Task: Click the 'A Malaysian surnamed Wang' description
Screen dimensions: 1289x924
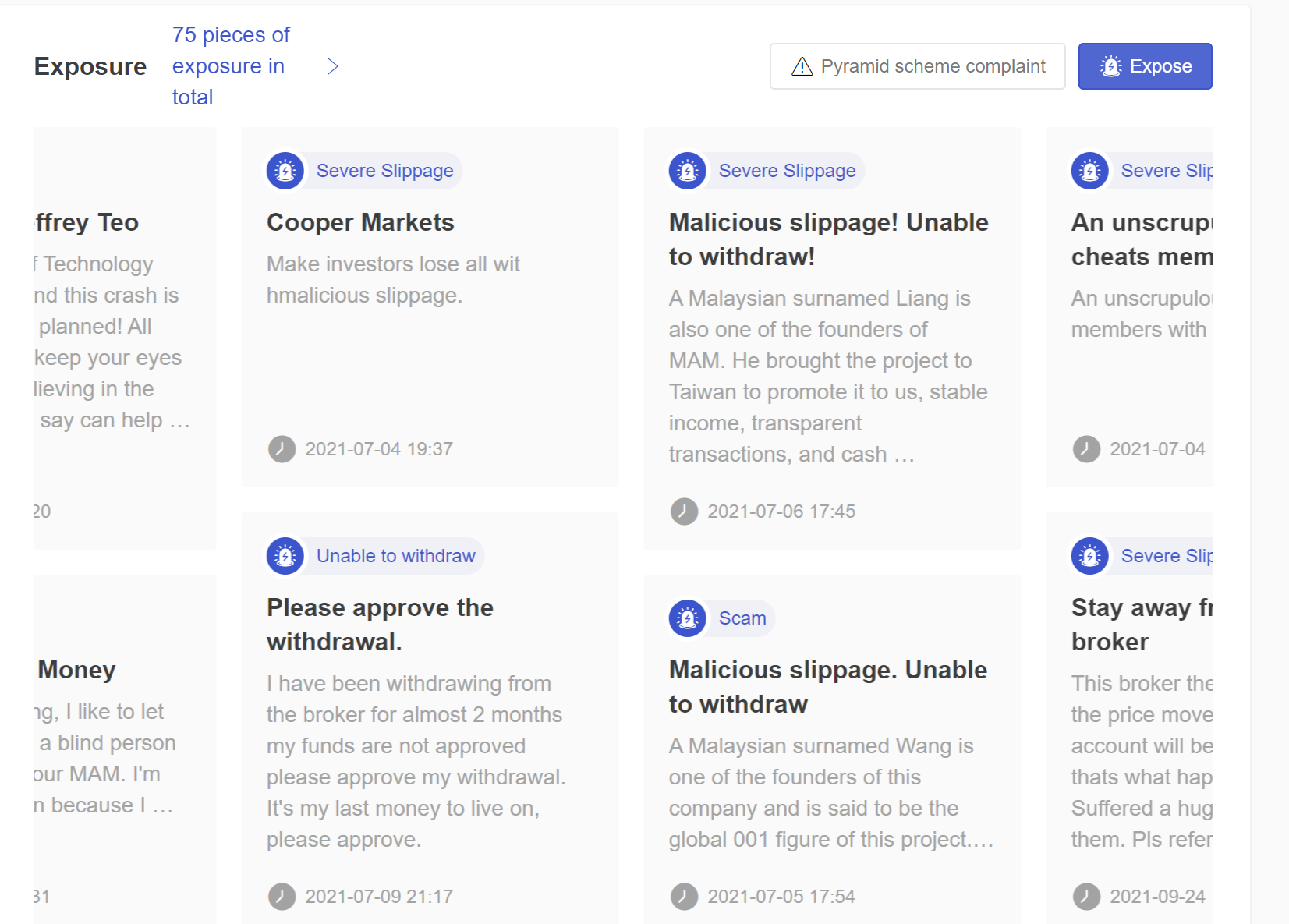Action: tap(830, 792)
